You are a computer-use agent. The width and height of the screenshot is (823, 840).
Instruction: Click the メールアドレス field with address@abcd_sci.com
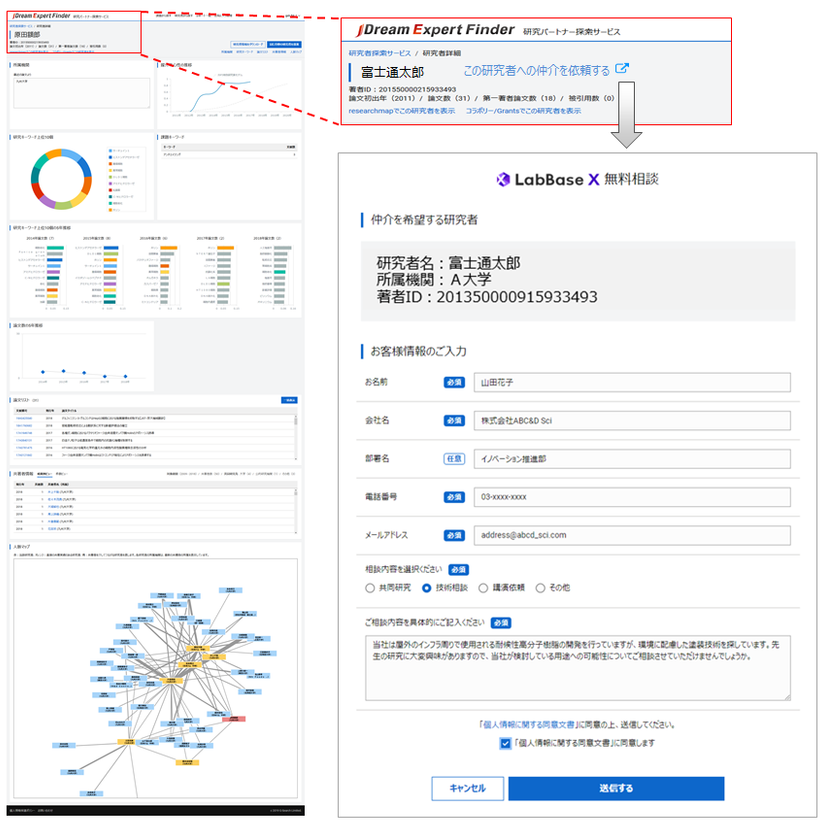(x=632, y=535)
